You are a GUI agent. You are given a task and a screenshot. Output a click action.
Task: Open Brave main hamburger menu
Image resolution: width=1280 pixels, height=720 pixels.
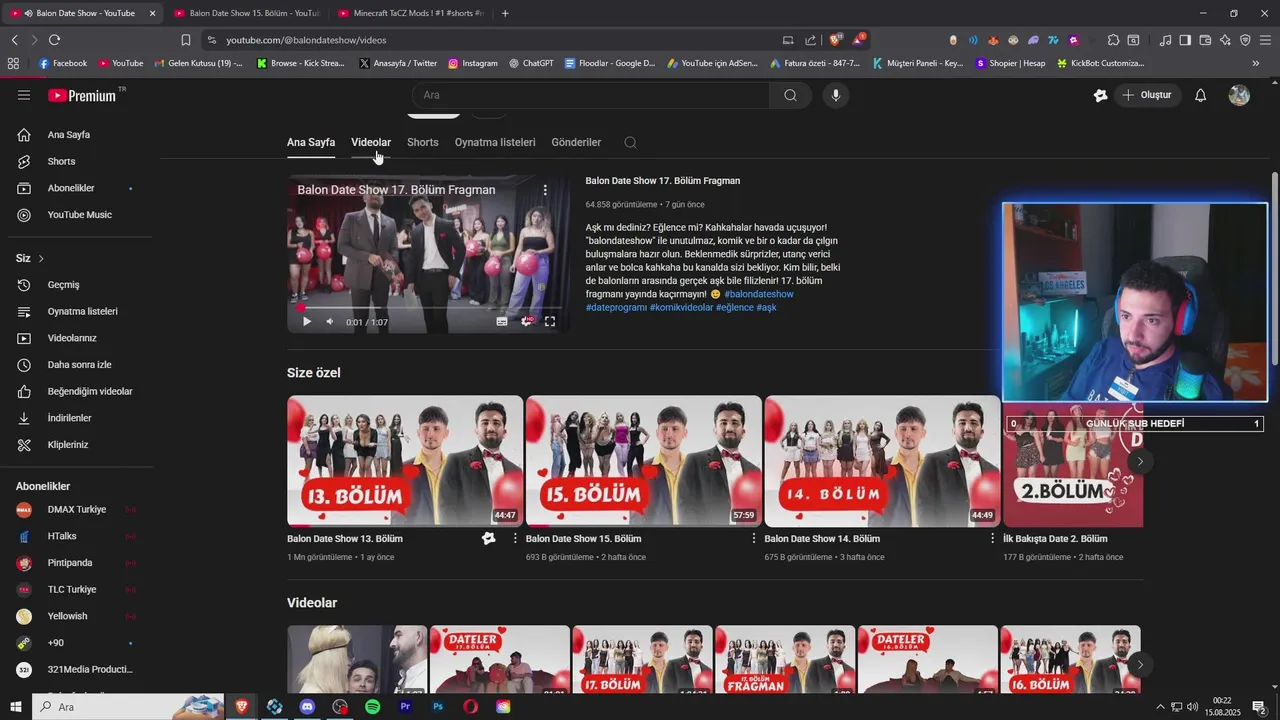click(x=1264, y=40)
